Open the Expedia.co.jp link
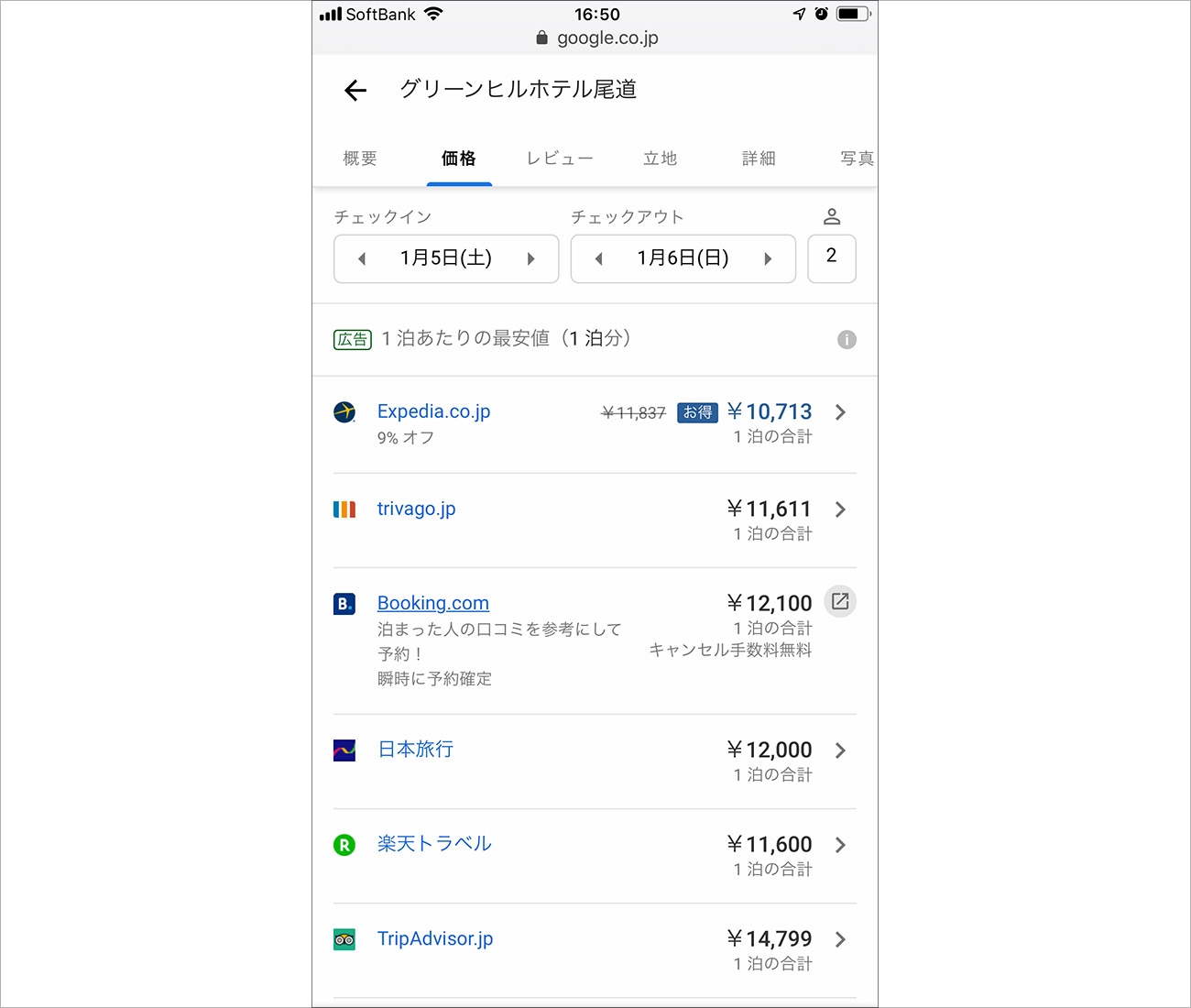 point(434,411)
